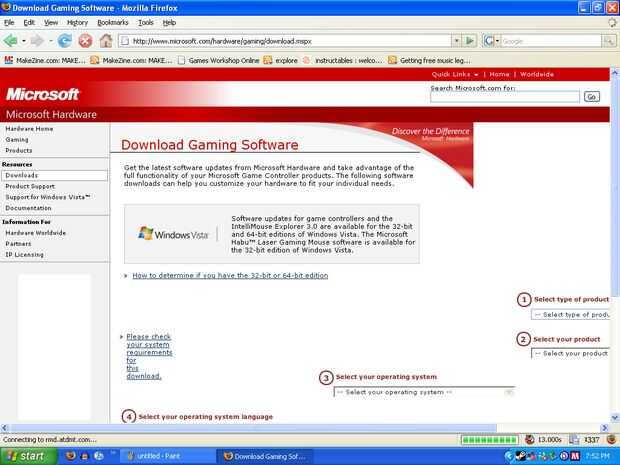This screenshot has width=620, height=465.
Task: Go to the Home page icon
Action: click(x=106, y=40)
